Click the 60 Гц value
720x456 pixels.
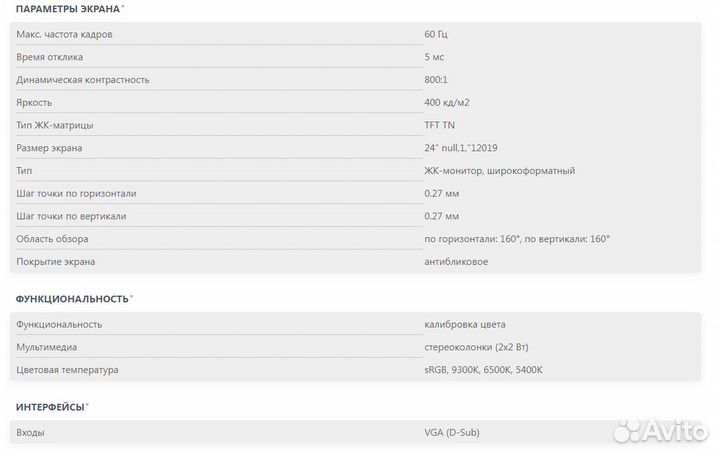(x=436, y=34)
